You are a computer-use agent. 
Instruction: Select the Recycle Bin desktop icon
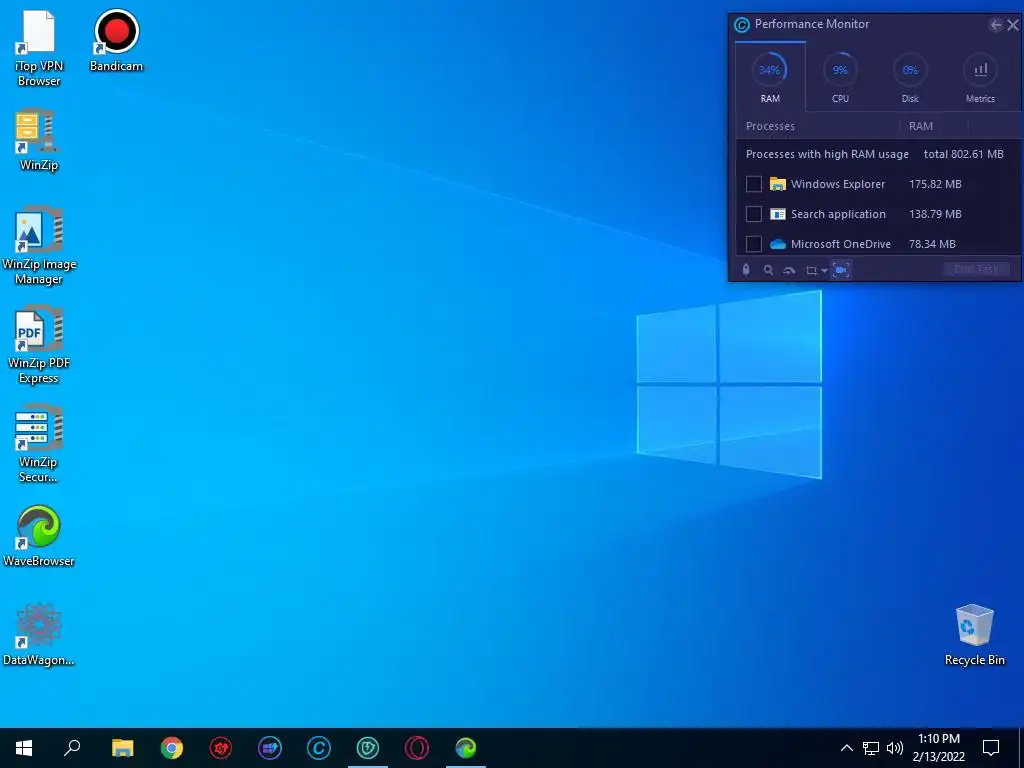pyautogui.click(x=974, y=635)
